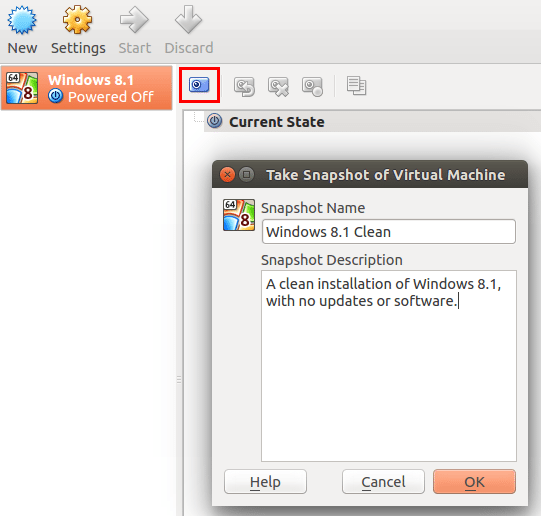541x516 pixels.
Task: Click the Windows 8 icon in dialog
Action: [239, 215]
